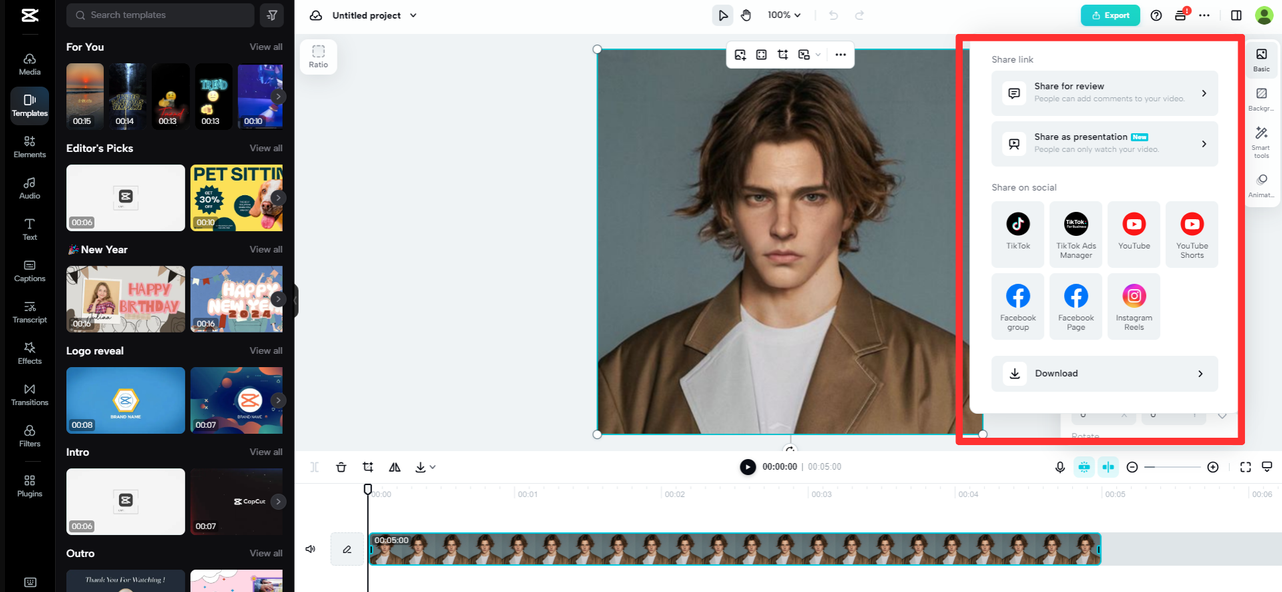Toggle the timeline split-align preview button
The image size is (1282, 592).
pyautogui.click(x=1108, y=467)
